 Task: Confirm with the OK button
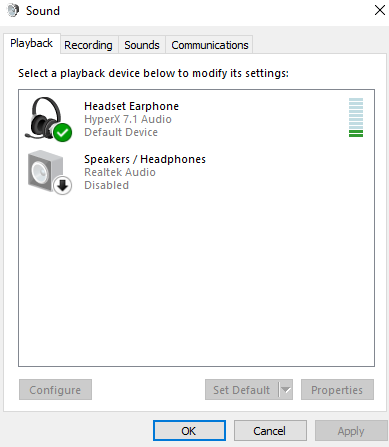189,431
